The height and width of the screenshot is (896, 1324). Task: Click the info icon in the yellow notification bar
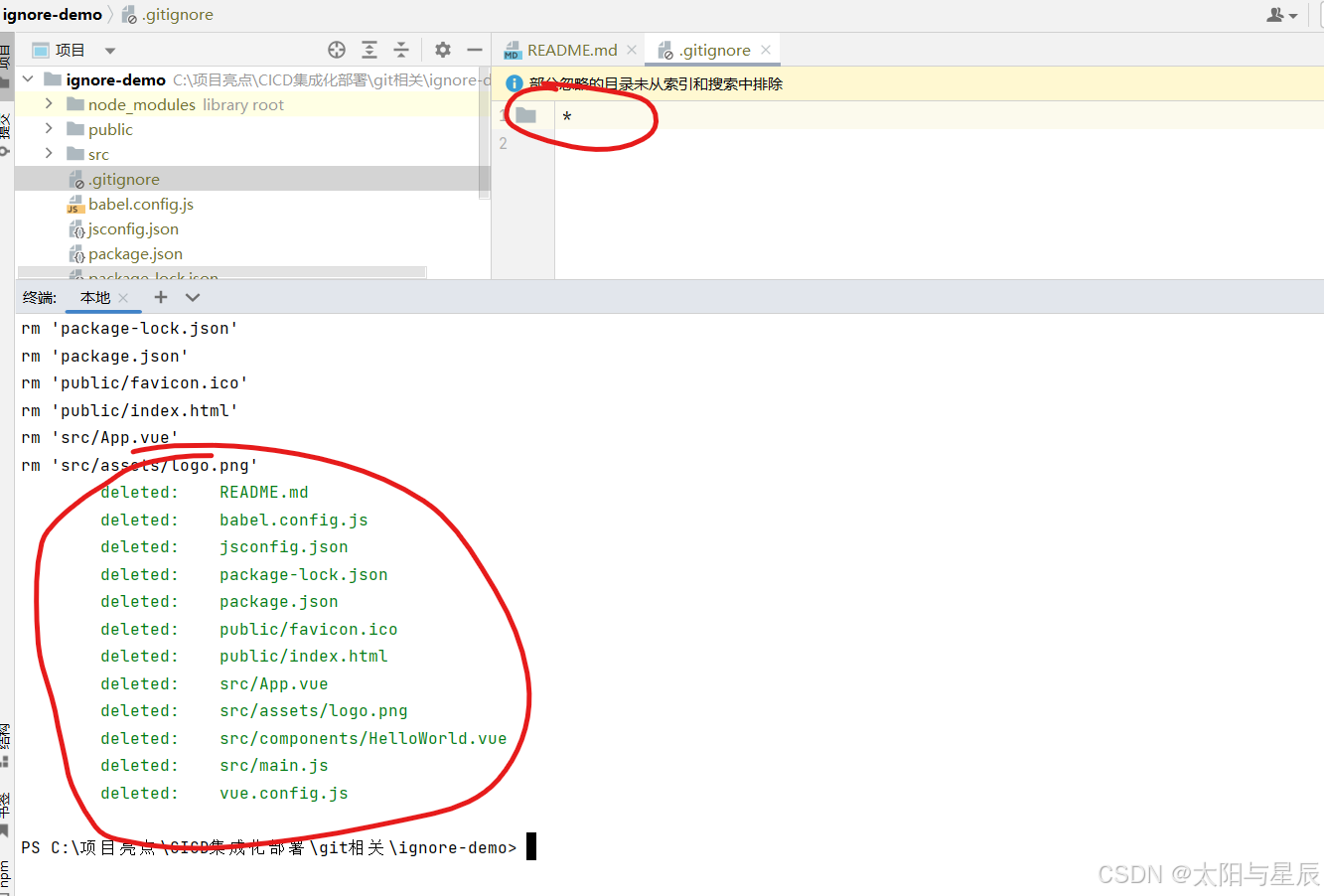[x=515, y=83]
